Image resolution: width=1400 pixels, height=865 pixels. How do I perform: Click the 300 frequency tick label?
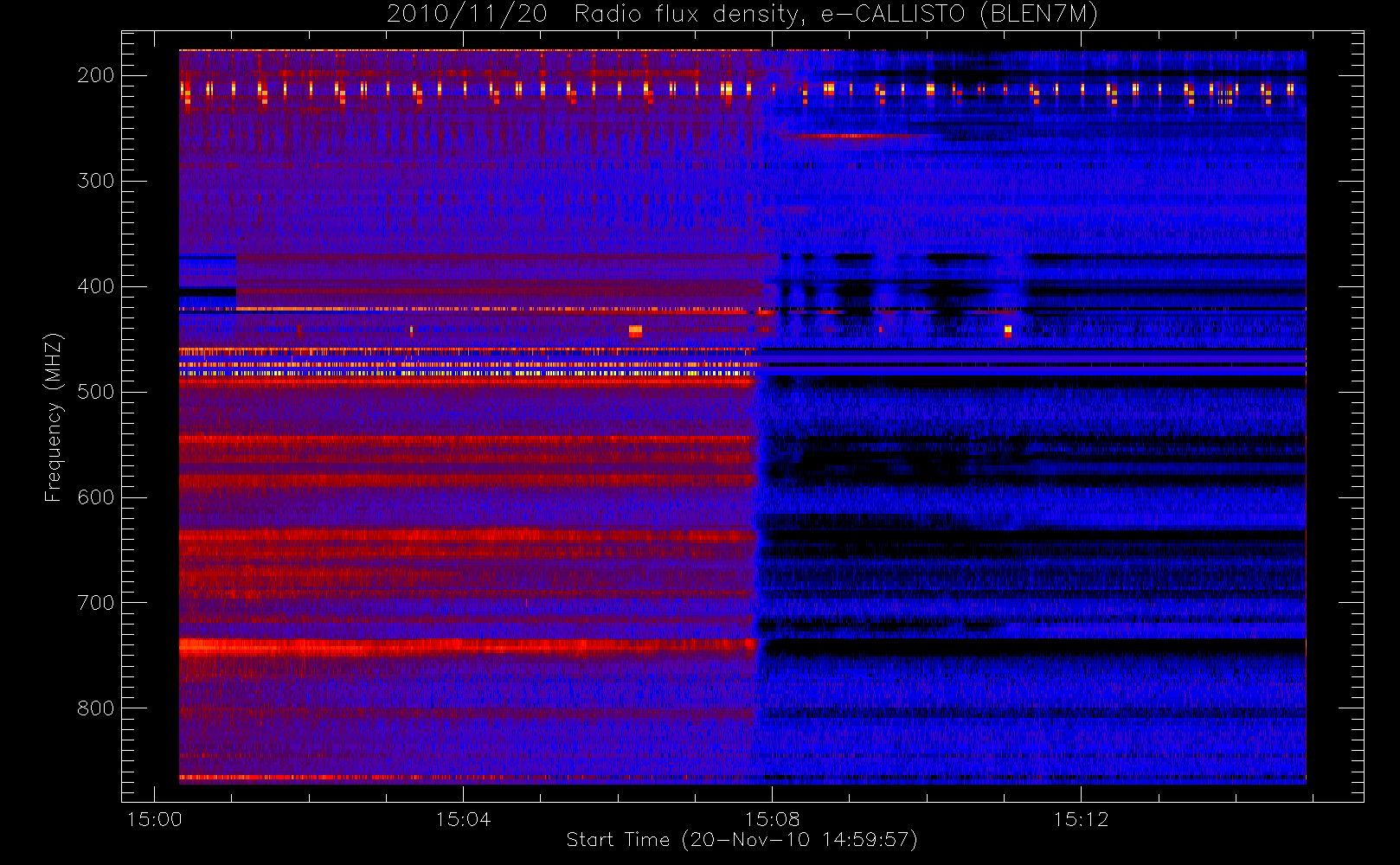click(x=96, y=181)
